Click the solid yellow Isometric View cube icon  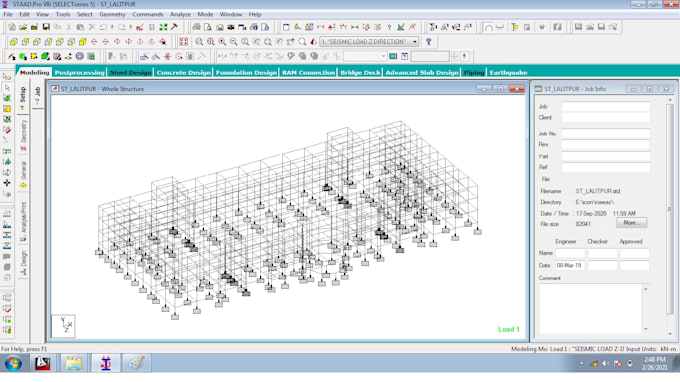[82, 42]
